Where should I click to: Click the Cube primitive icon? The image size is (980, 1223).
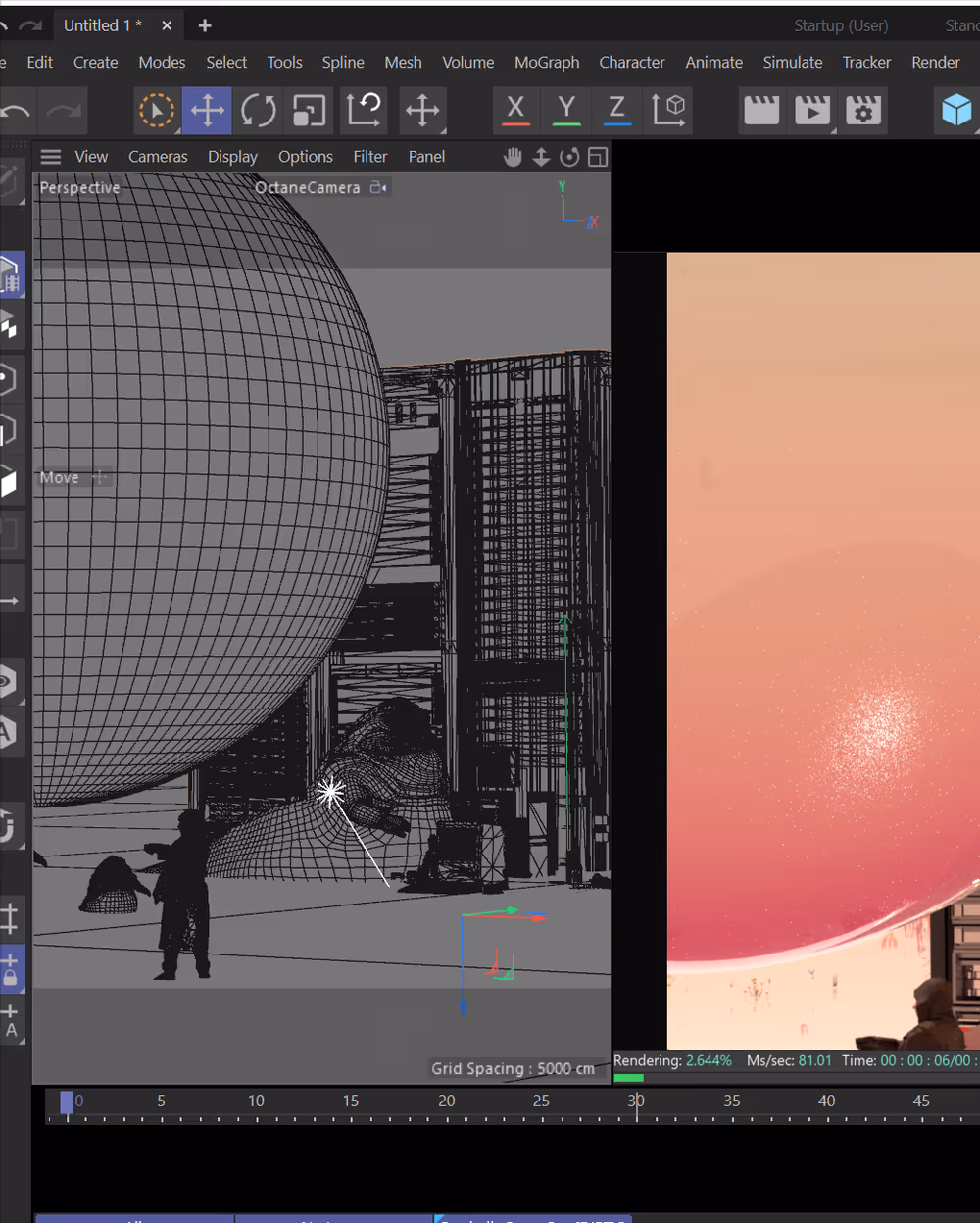pos(955,110)
